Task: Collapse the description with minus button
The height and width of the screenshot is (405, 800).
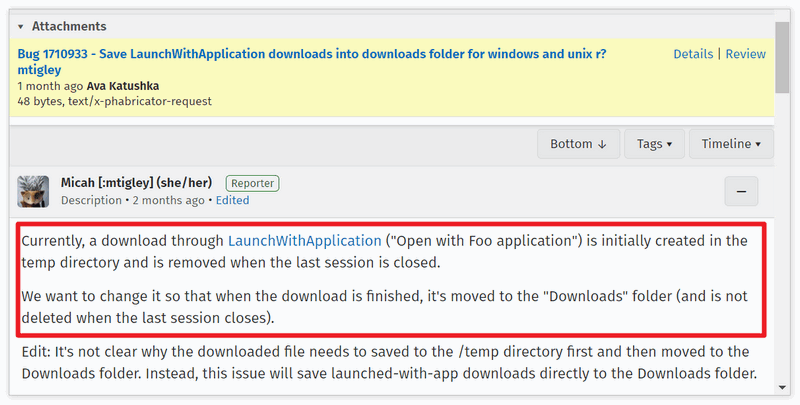Action: 741,191
